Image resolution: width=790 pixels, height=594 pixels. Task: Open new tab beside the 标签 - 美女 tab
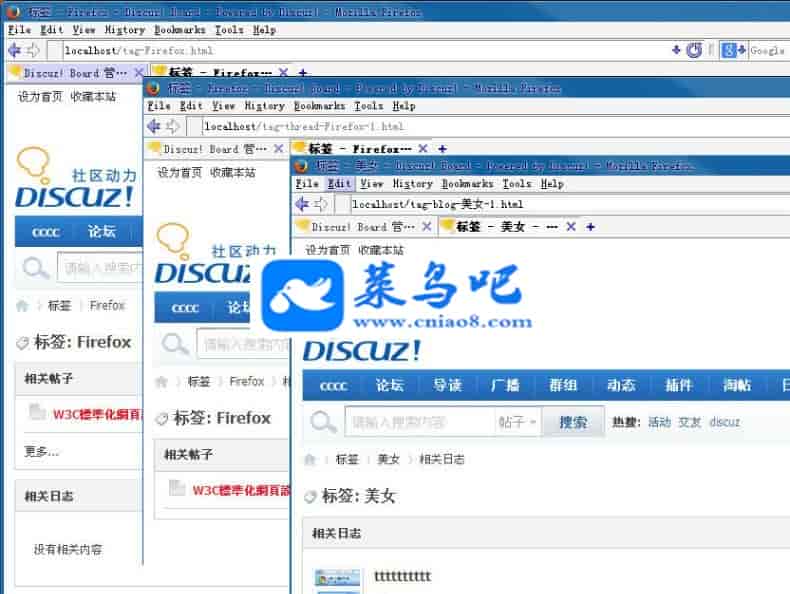[x=590, y=227]
